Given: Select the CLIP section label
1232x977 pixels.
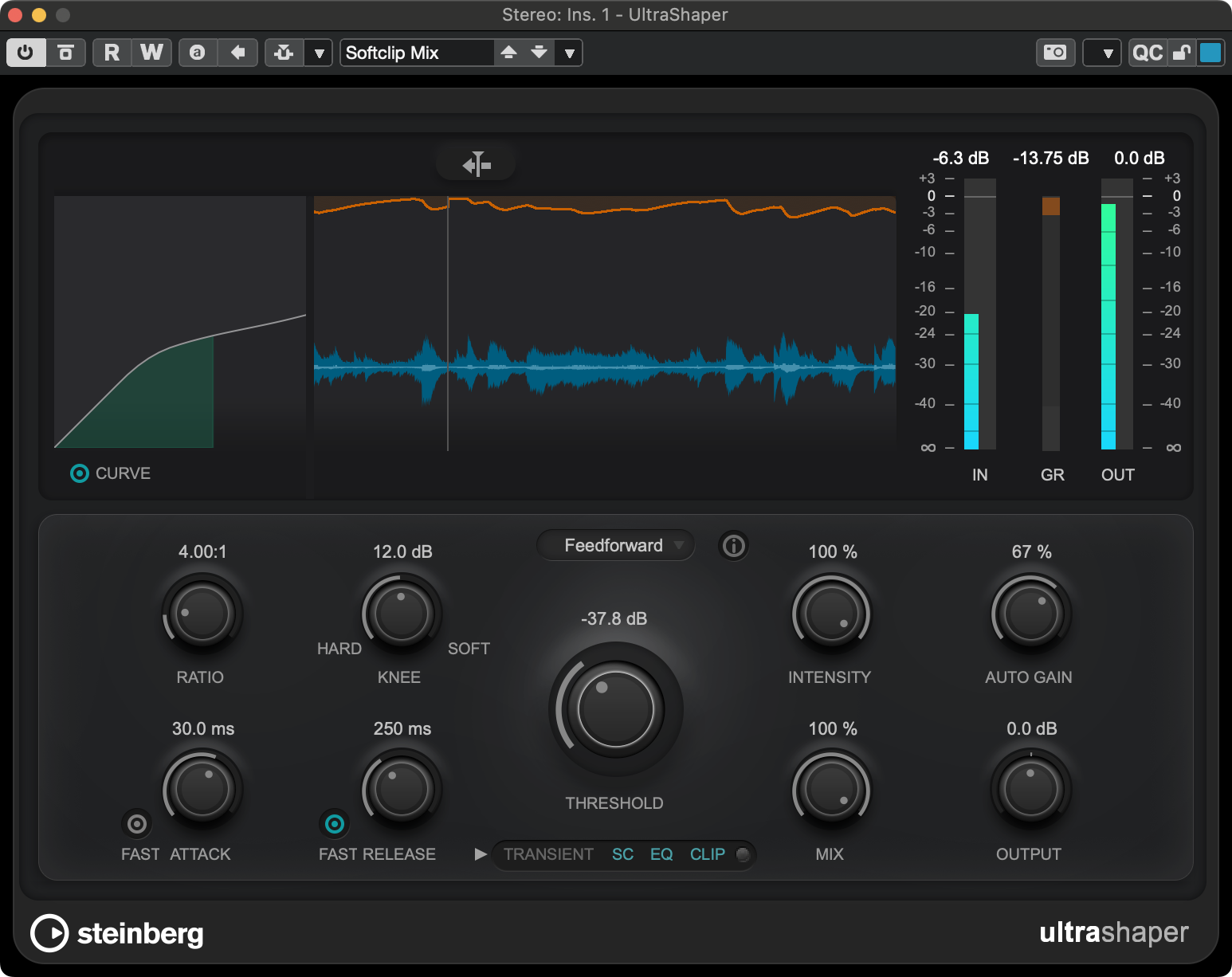Looking at the screenshot, I should [x=707, y=854].
